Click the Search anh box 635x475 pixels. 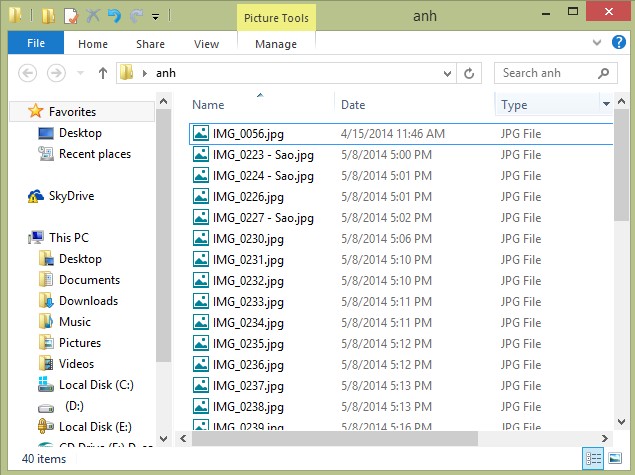coord(556,73)
